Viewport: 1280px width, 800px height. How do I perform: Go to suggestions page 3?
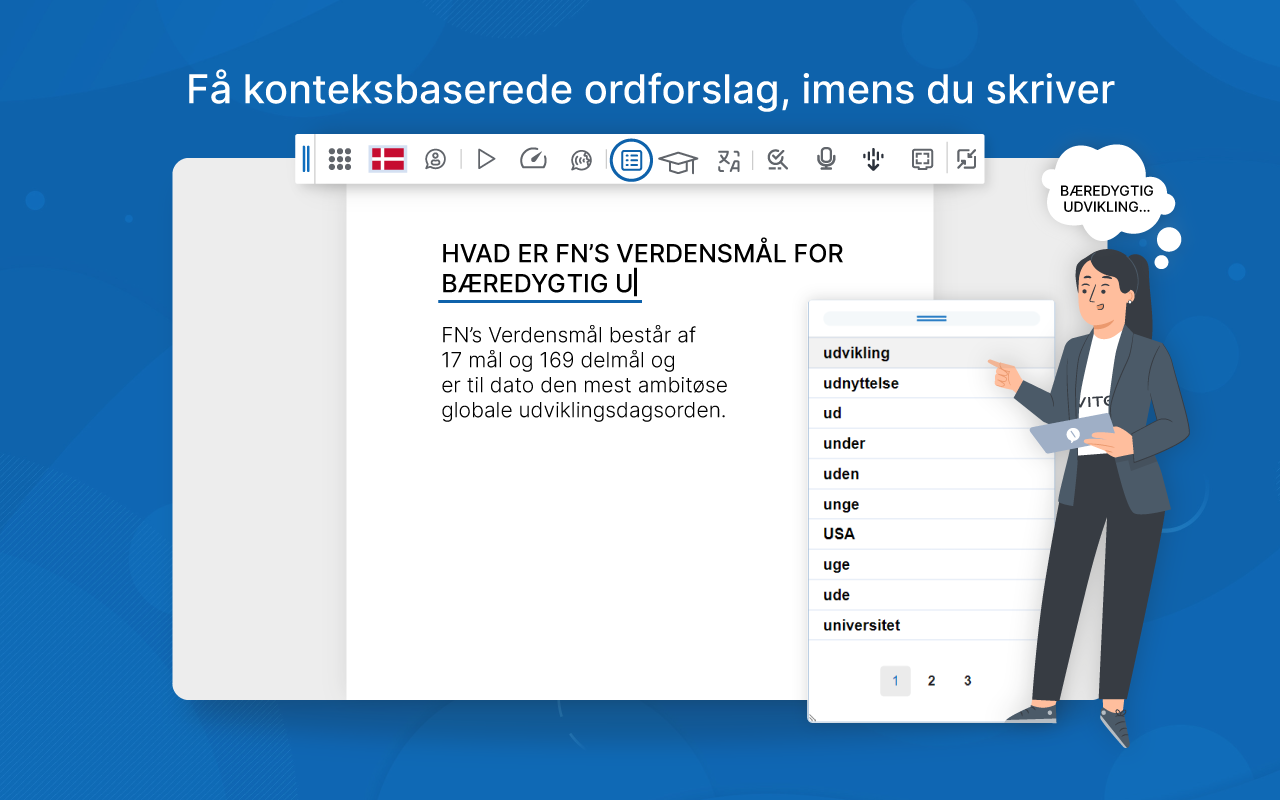pyautogui.click(x=967, y=681)
